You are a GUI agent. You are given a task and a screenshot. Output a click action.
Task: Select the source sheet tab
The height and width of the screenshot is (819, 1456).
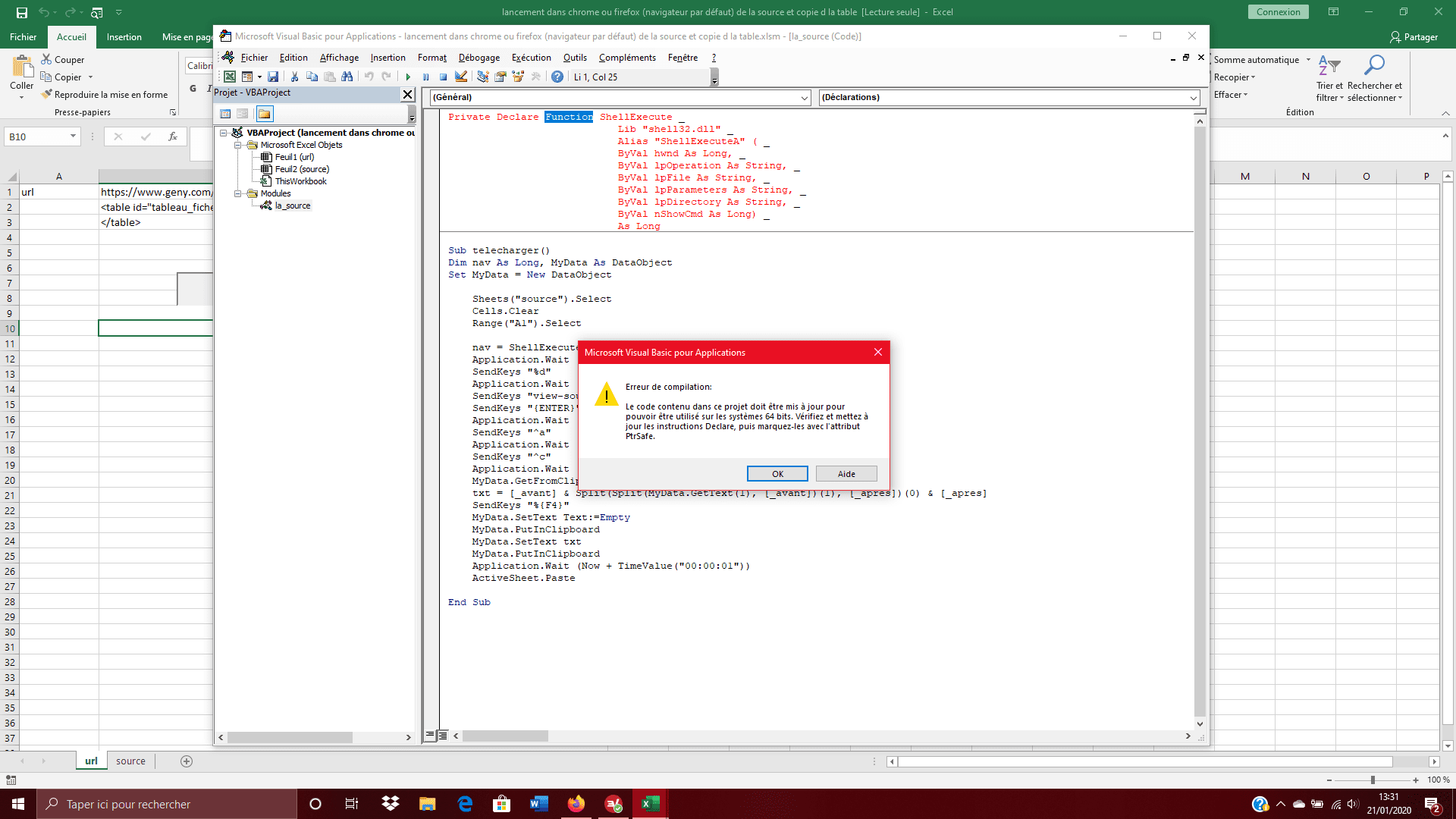click(x=130, y=761)
